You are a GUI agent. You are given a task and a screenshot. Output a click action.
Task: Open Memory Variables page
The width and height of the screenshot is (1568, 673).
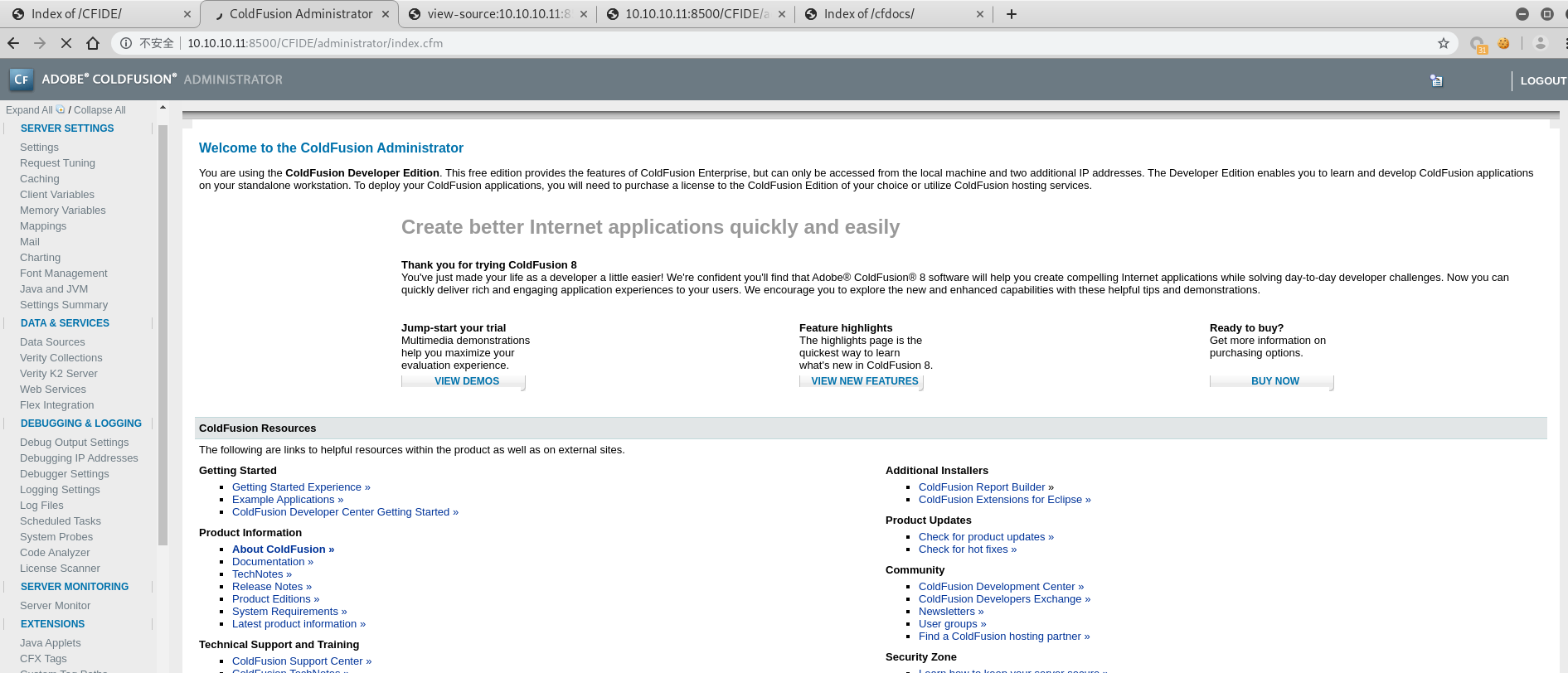tap(63, 211)
